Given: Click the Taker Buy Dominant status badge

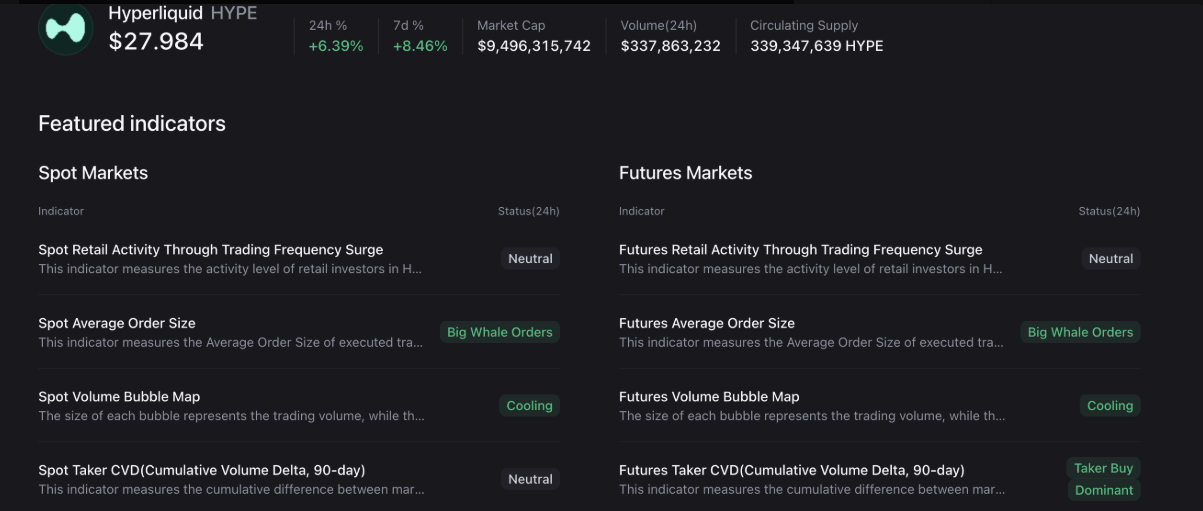Looking at the screenshot, I should [x=1103, y=479].
